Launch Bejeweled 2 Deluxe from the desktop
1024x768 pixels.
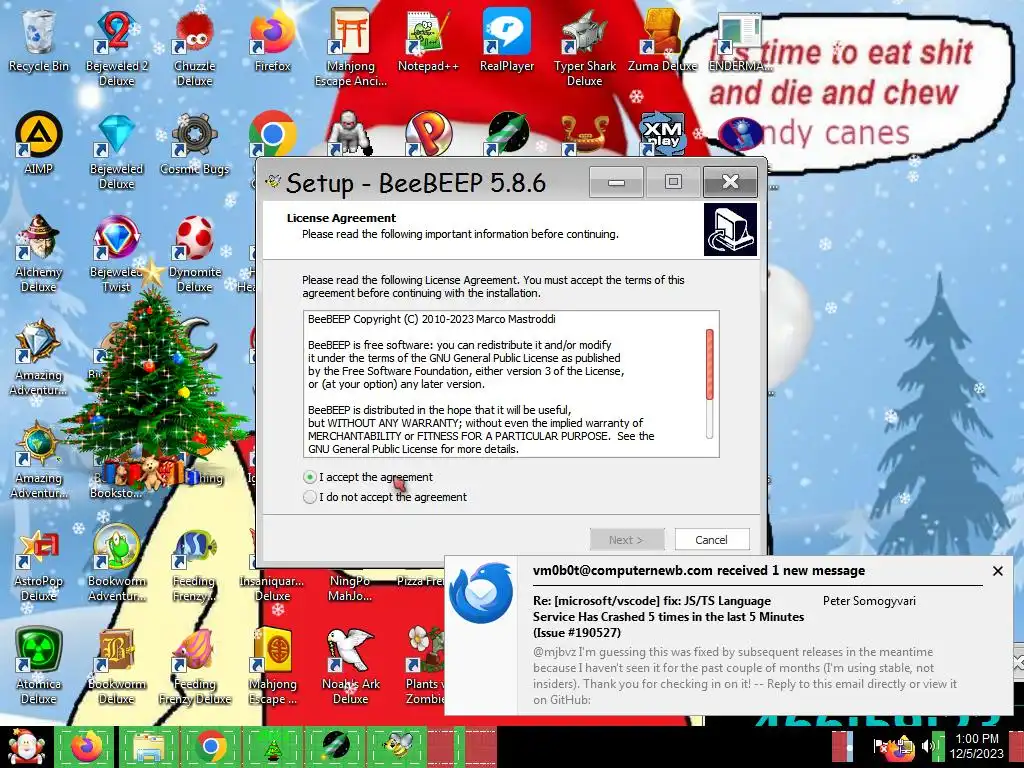[x=116, y=49]
